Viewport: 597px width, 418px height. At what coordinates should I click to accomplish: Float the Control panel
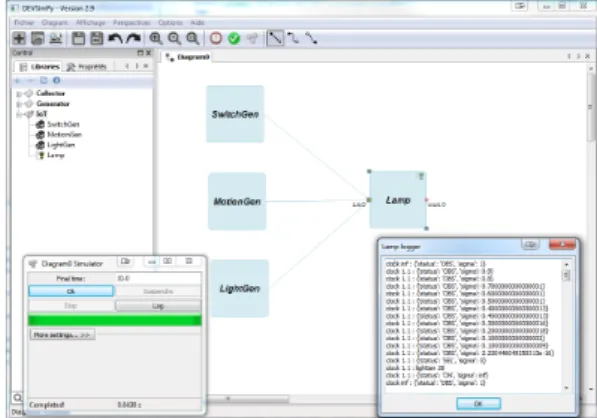(x=140, y=53)
